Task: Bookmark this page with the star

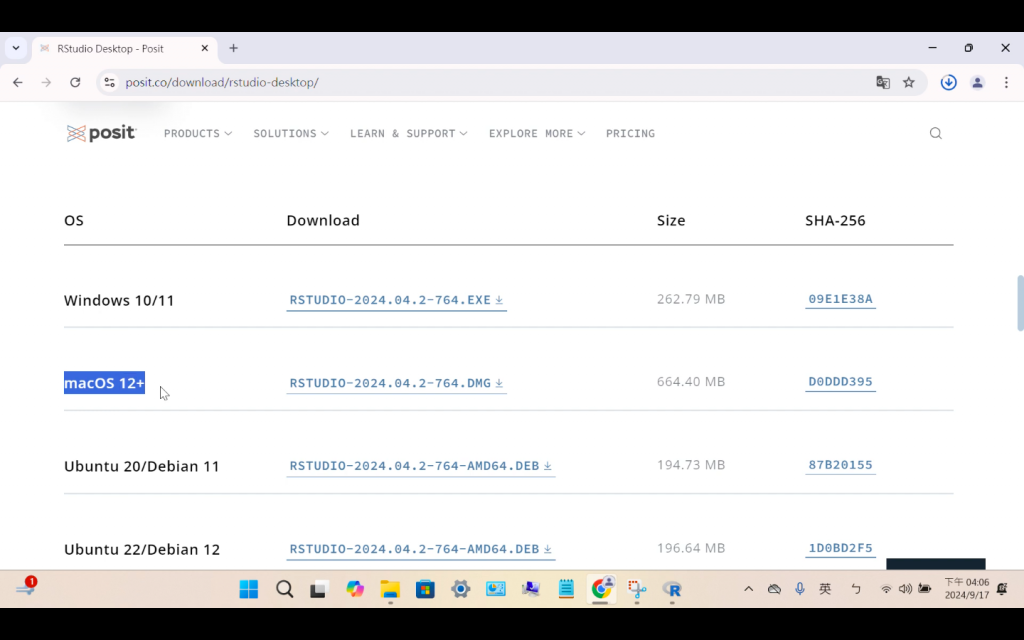Action: click(x=908, y=82)
